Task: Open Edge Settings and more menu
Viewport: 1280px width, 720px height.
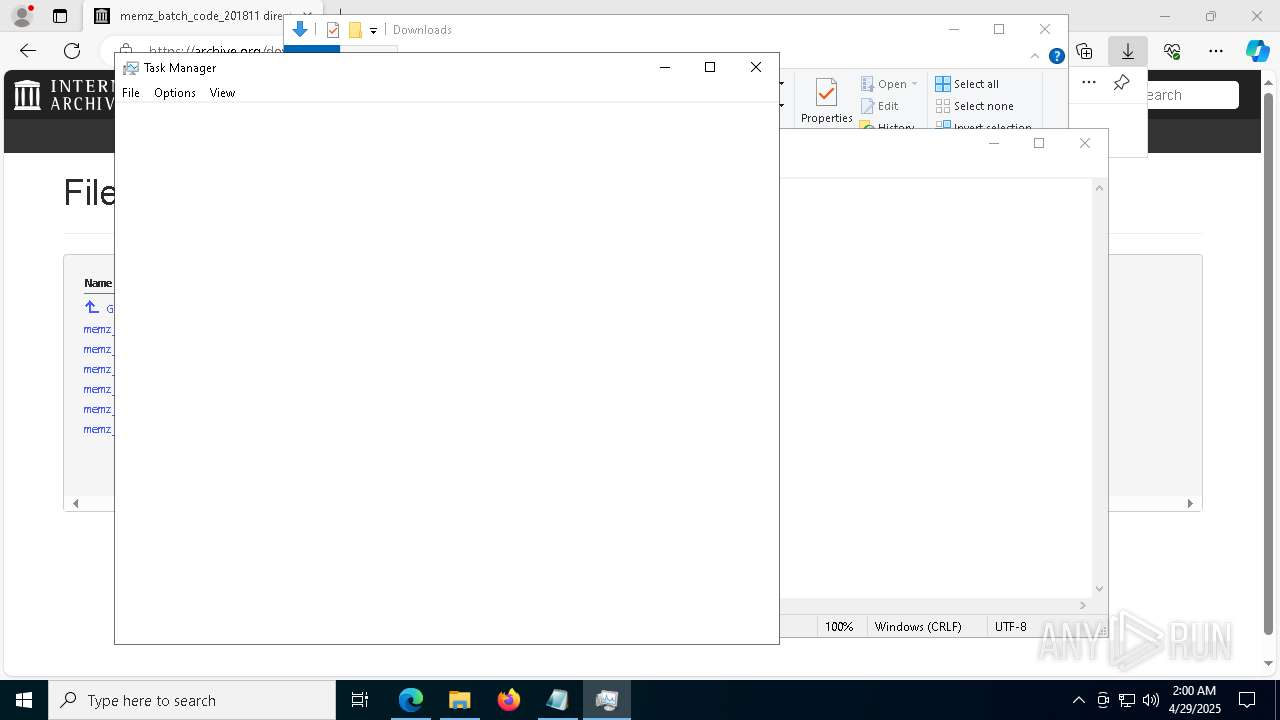Action: 1216,51
